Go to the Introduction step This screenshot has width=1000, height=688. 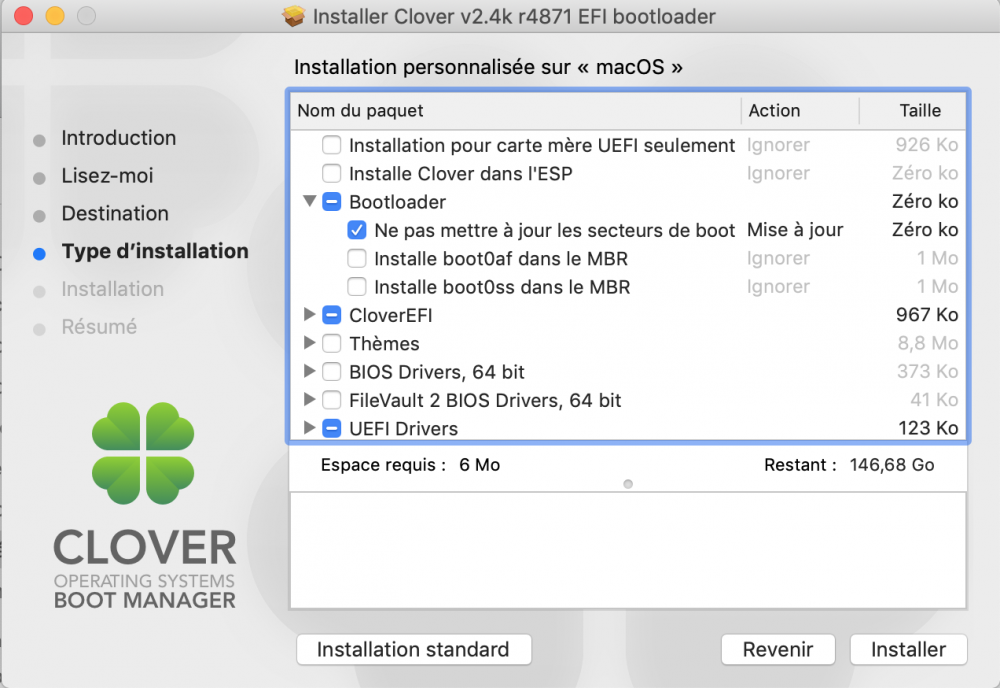[x=119, y=138]
